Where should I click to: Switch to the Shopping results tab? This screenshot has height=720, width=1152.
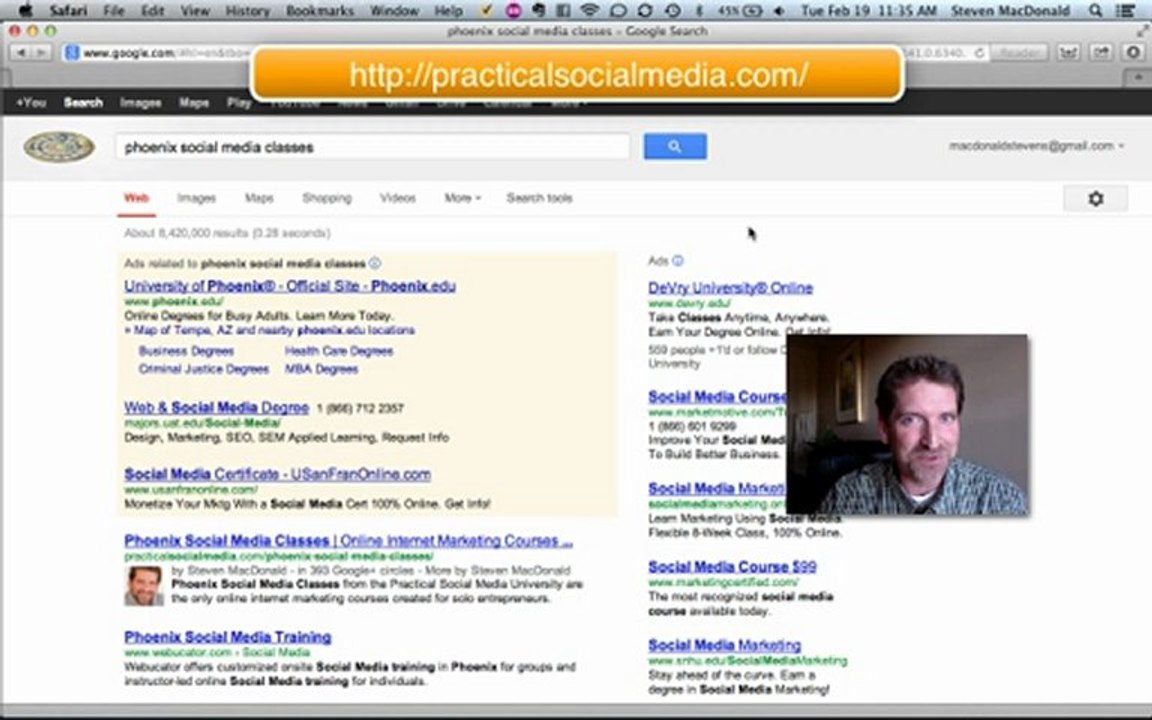[x=327, y=198]
